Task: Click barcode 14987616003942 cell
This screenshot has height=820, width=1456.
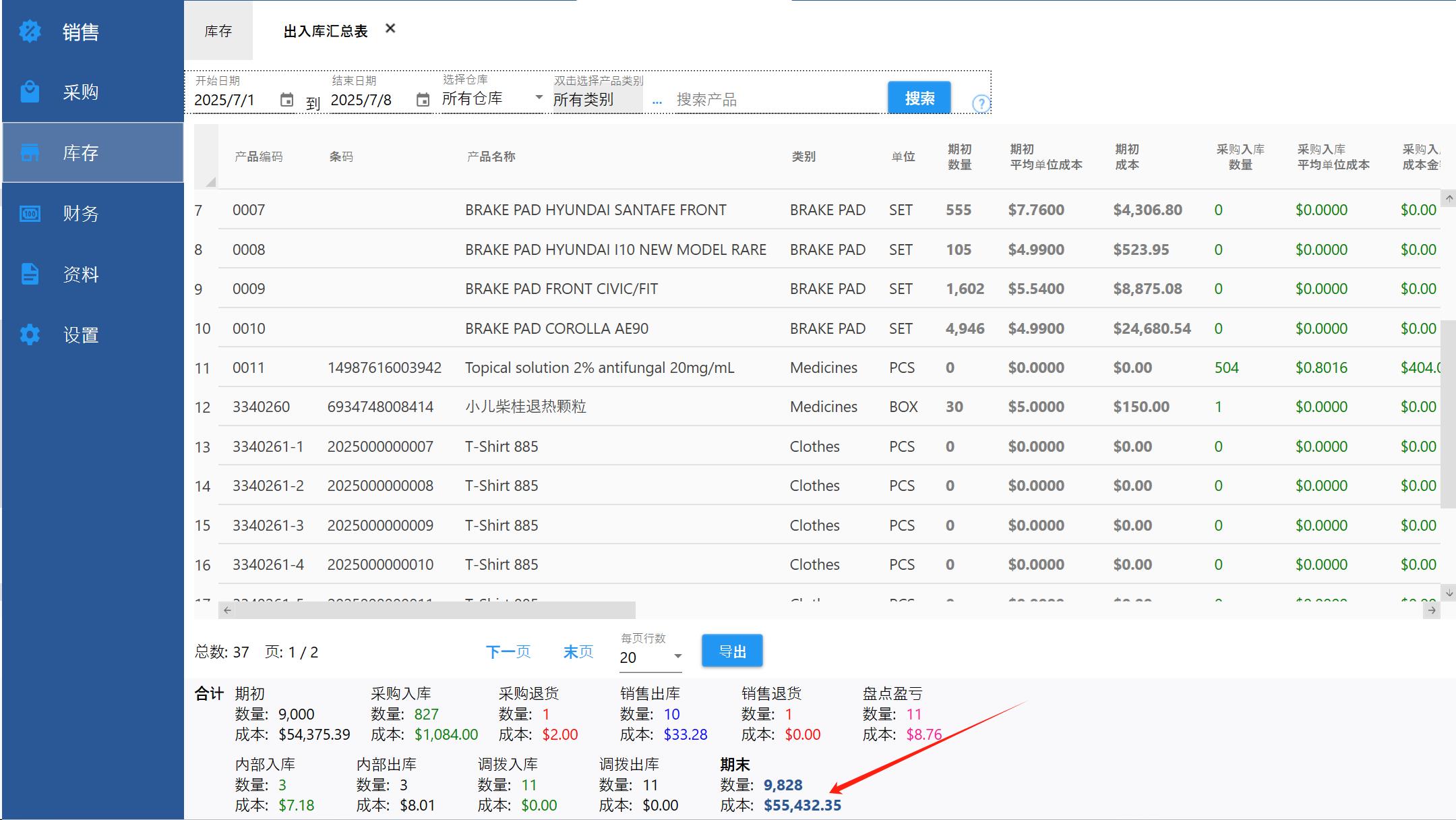Action: [x=384, y=368]
